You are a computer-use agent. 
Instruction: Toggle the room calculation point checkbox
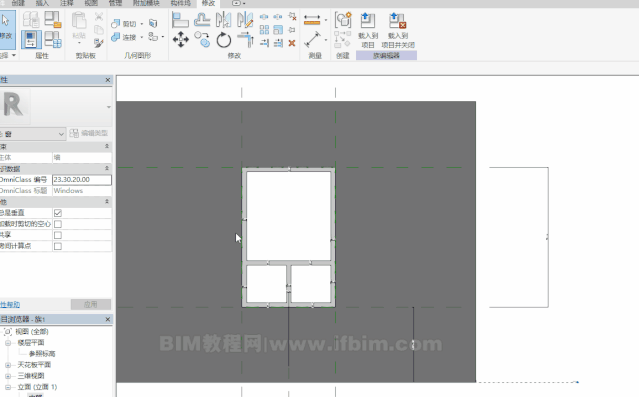tap(58, 246)
